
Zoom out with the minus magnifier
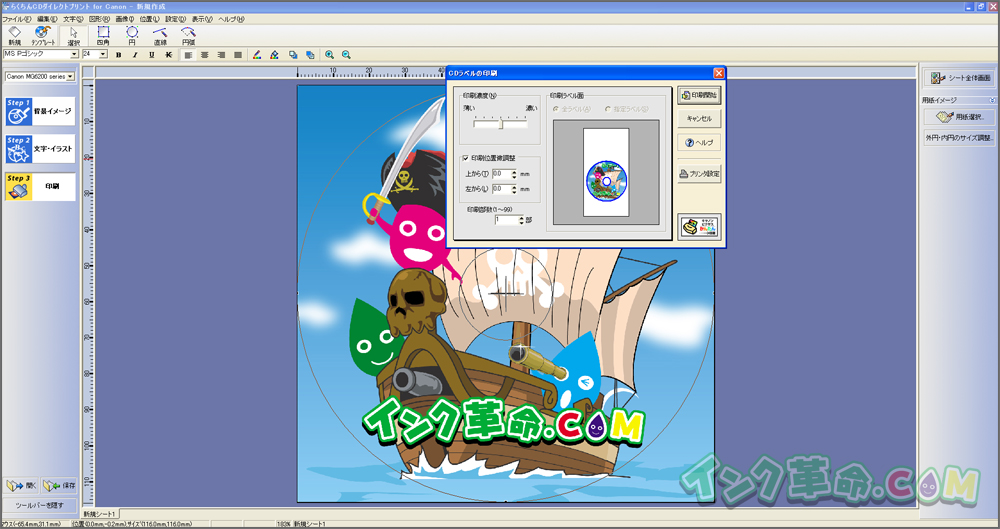346,55
